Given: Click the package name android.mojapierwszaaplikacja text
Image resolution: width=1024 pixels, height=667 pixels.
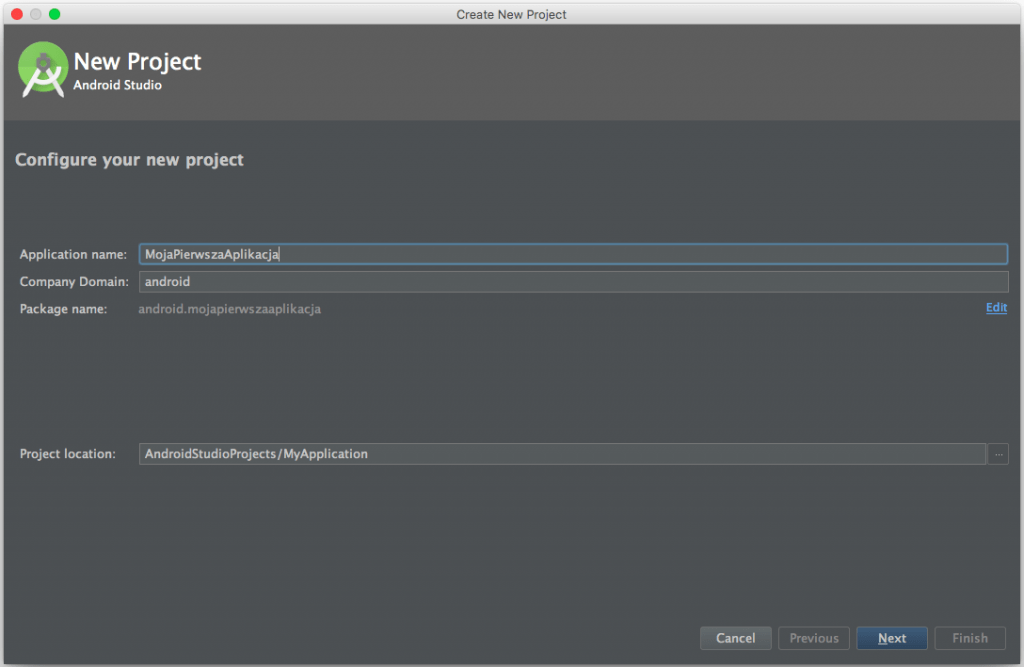Looking at the screenshot, I should (x=229, y=308).
